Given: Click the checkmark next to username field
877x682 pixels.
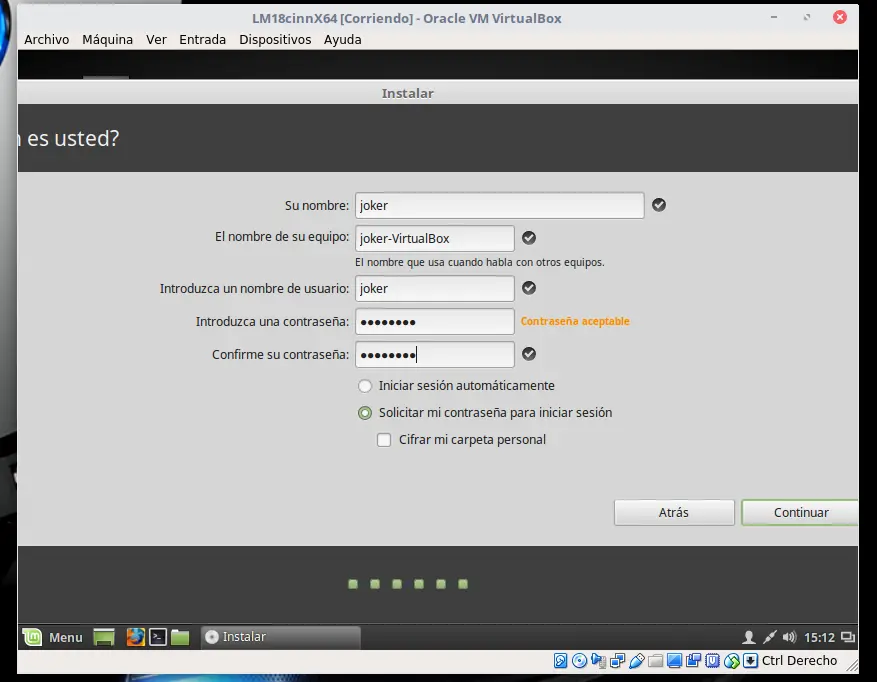Looking at the screenshot, I should [529, 288].
